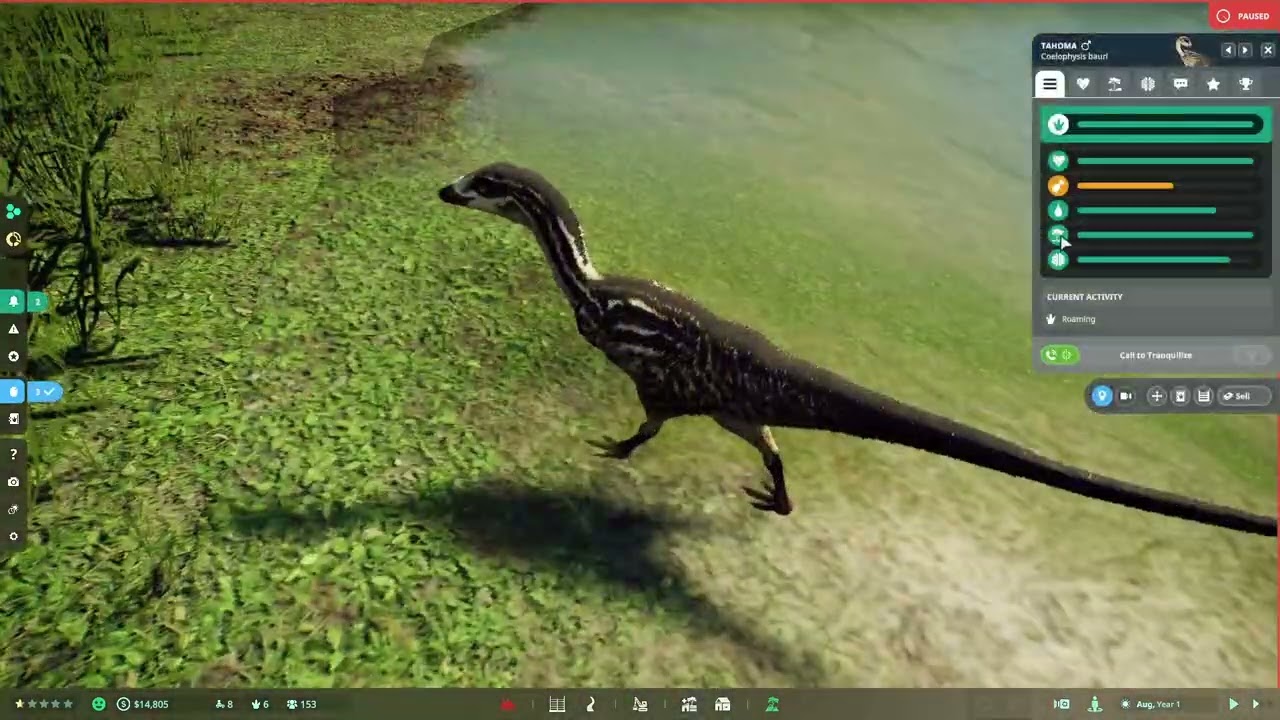Screen dimensions: 1280x720
Task: Click the $14,805 park funds
Action: (x=143, y=704)
